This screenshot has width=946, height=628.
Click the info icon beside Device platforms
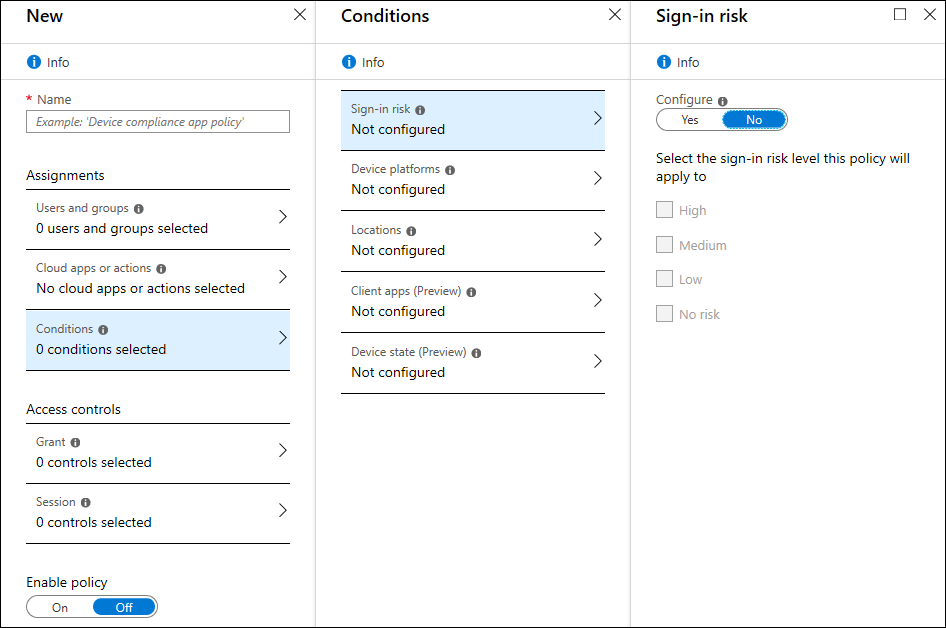tap(450, 170)
